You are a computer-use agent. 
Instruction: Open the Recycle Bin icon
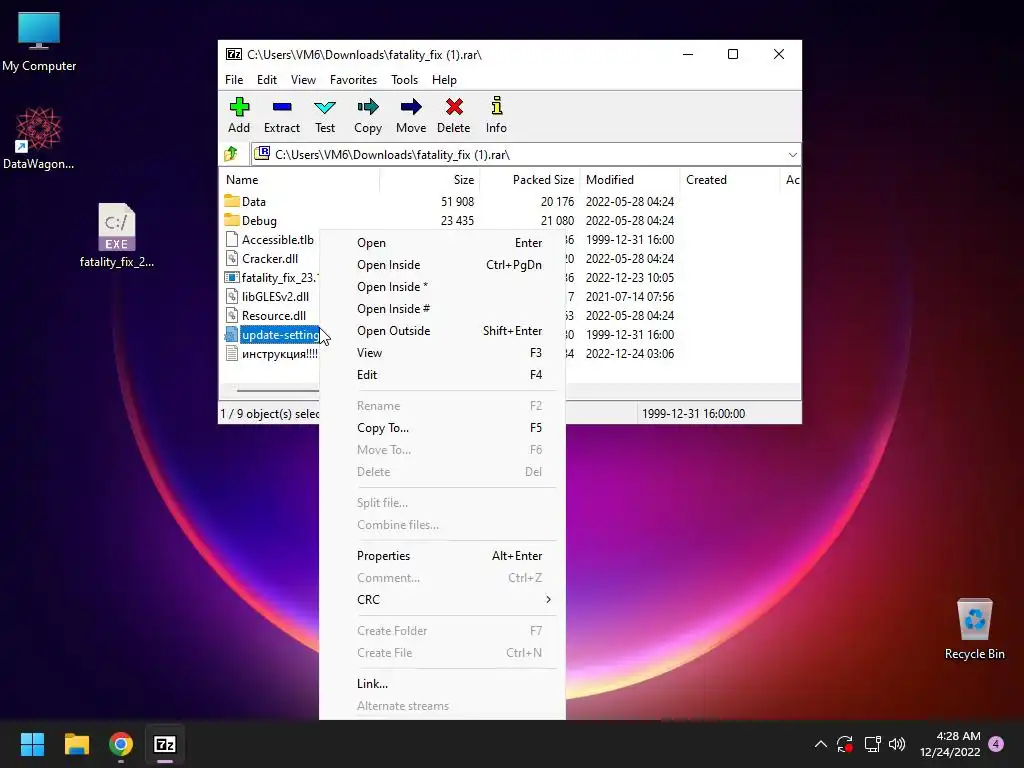[x=974, y=629]
